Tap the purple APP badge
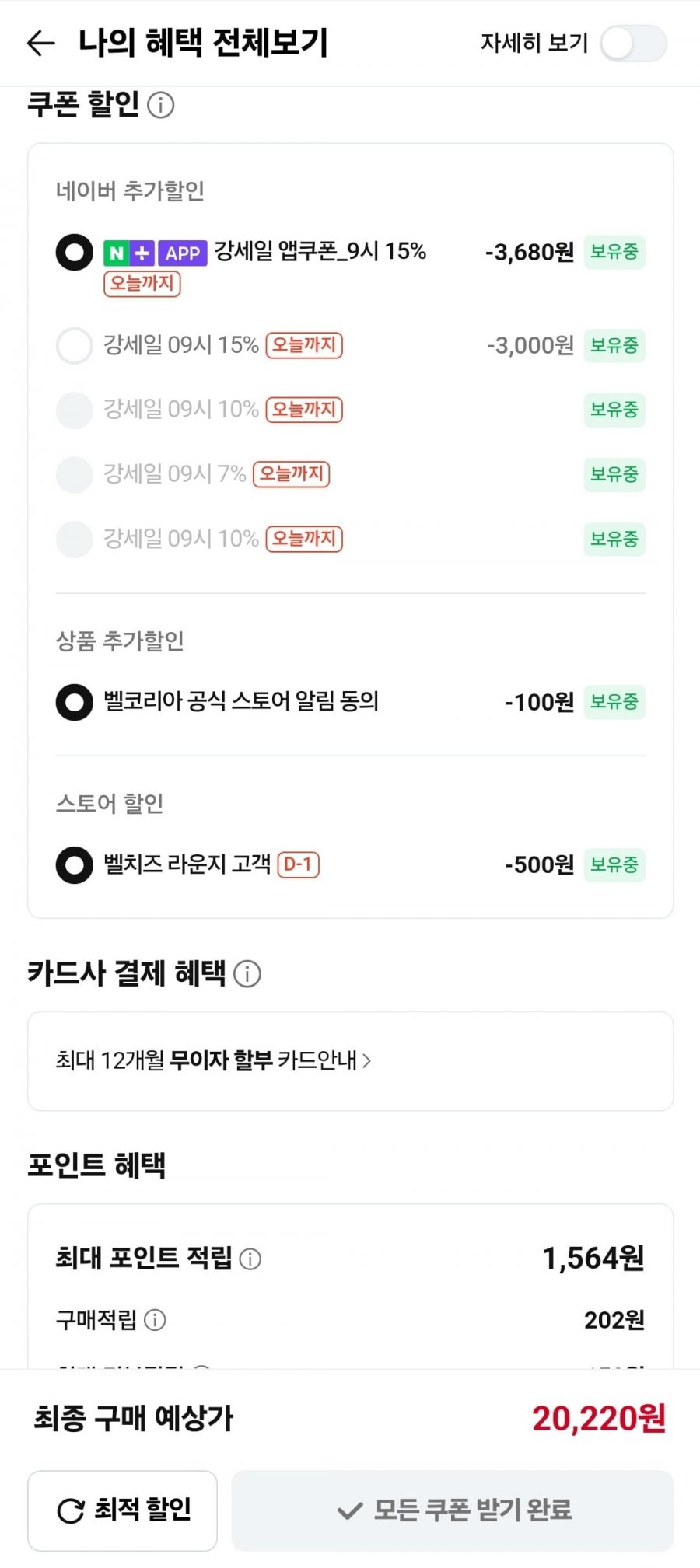Screen dimensions: 700x1568 [x=183, y=253]
